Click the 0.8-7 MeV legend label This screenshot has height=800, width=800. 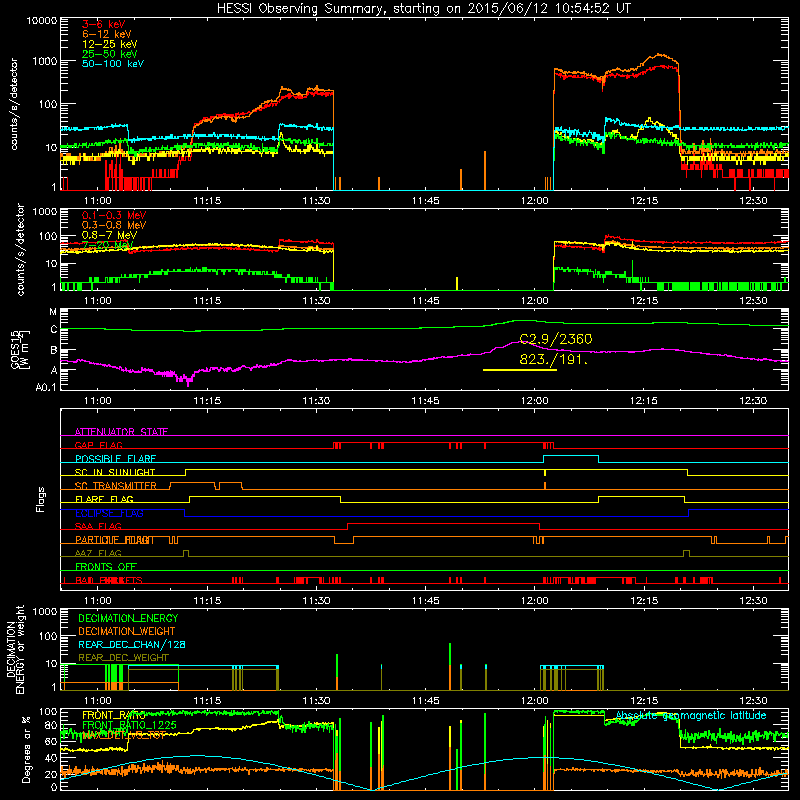110,235
